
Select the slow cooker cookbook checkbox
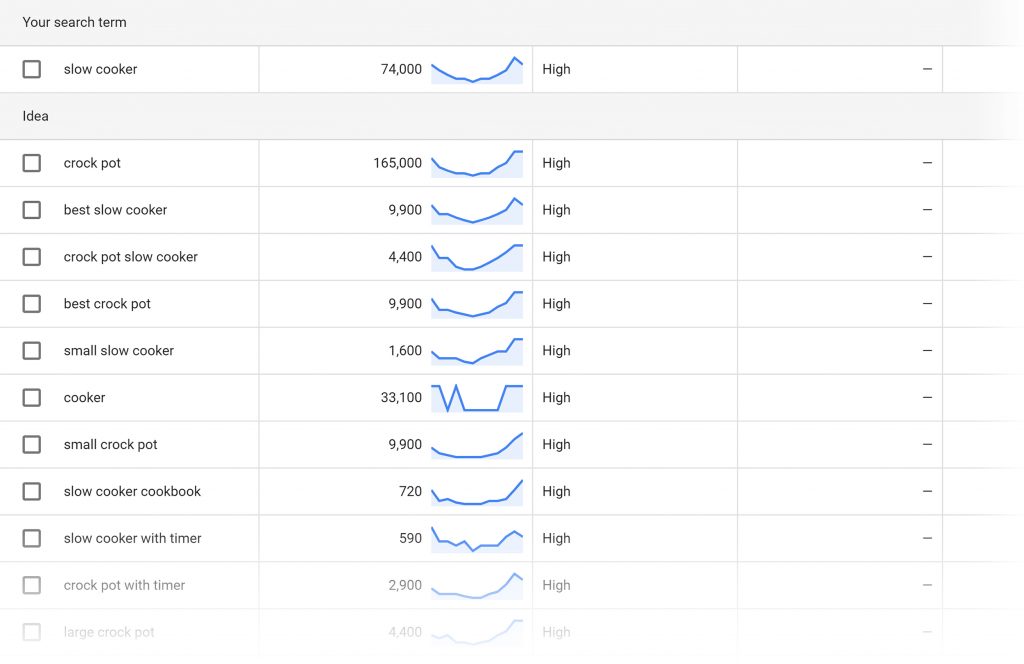coord(31,492)
